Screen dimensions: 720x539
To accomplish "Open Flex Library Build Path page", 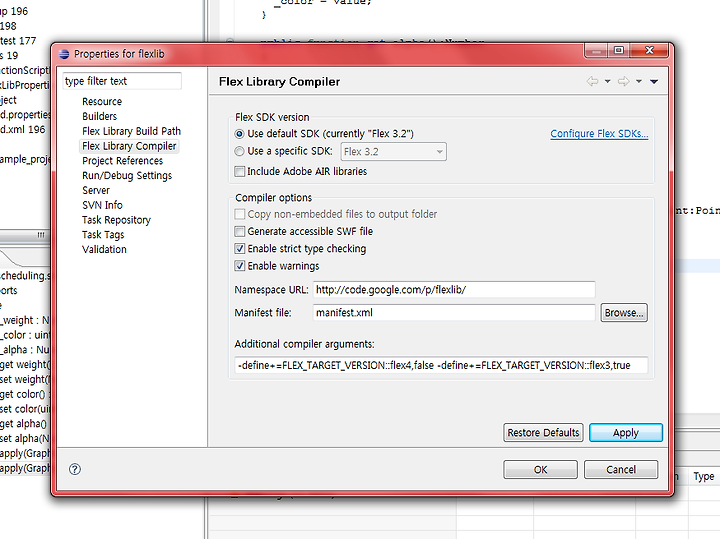I will pyautogui.click(x=131, y=131).
